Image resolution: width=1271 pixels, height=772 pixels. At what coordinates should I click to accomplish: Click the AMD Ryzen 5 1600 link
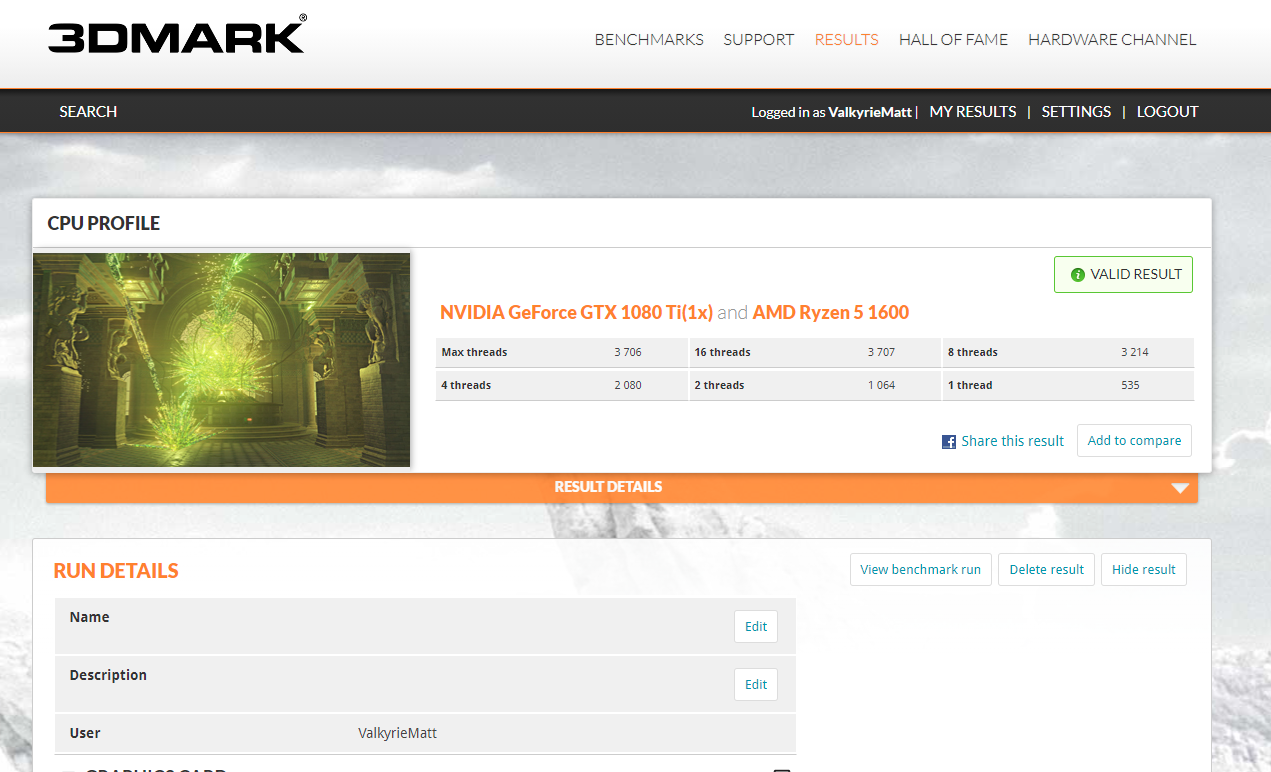point(830,313)
